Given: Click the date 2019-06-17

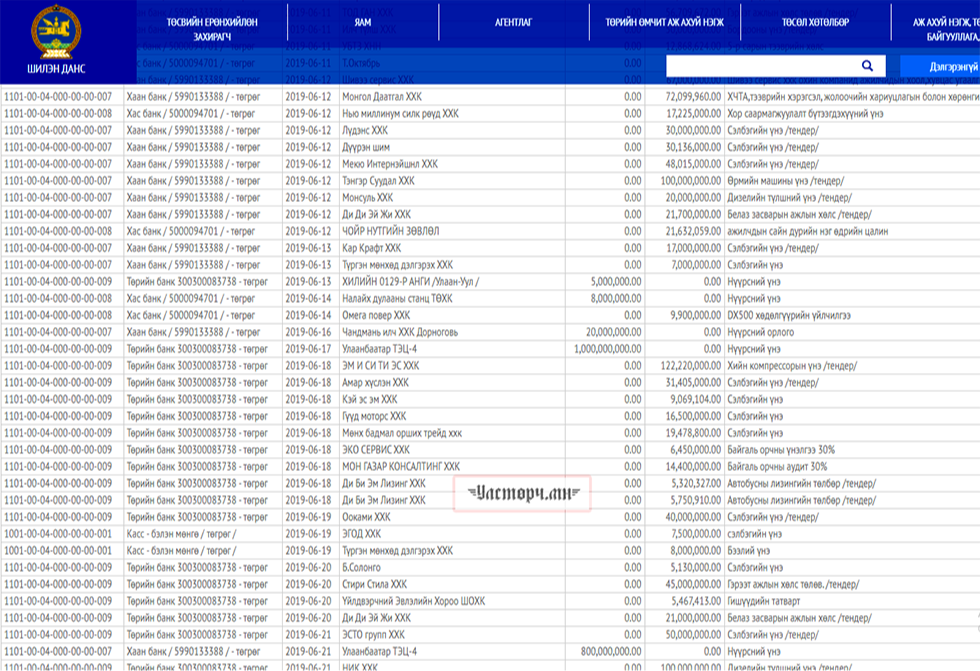Looking at the screenshot, I should tap(308, 349).
